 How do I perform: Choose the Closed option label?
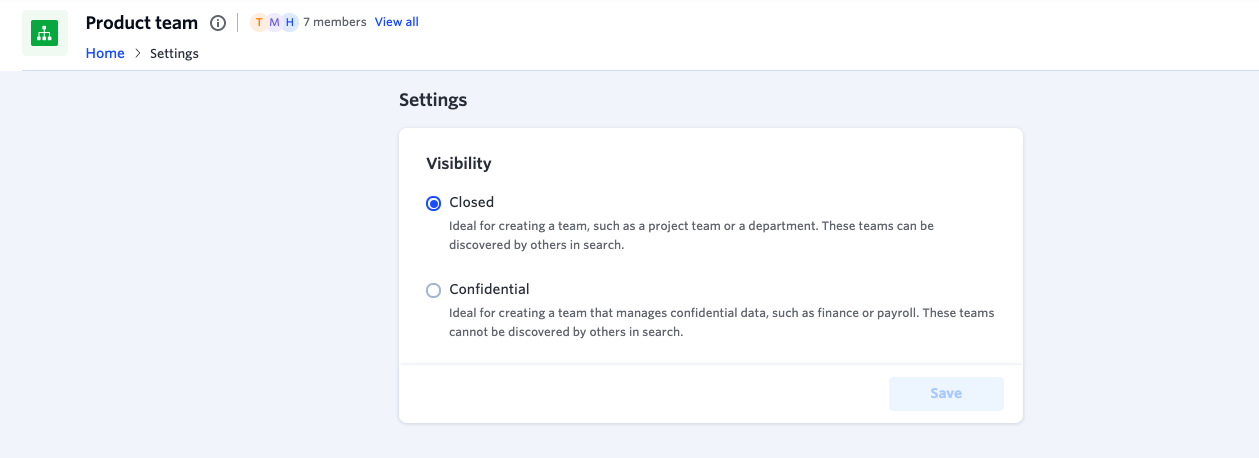pos(472,202)
